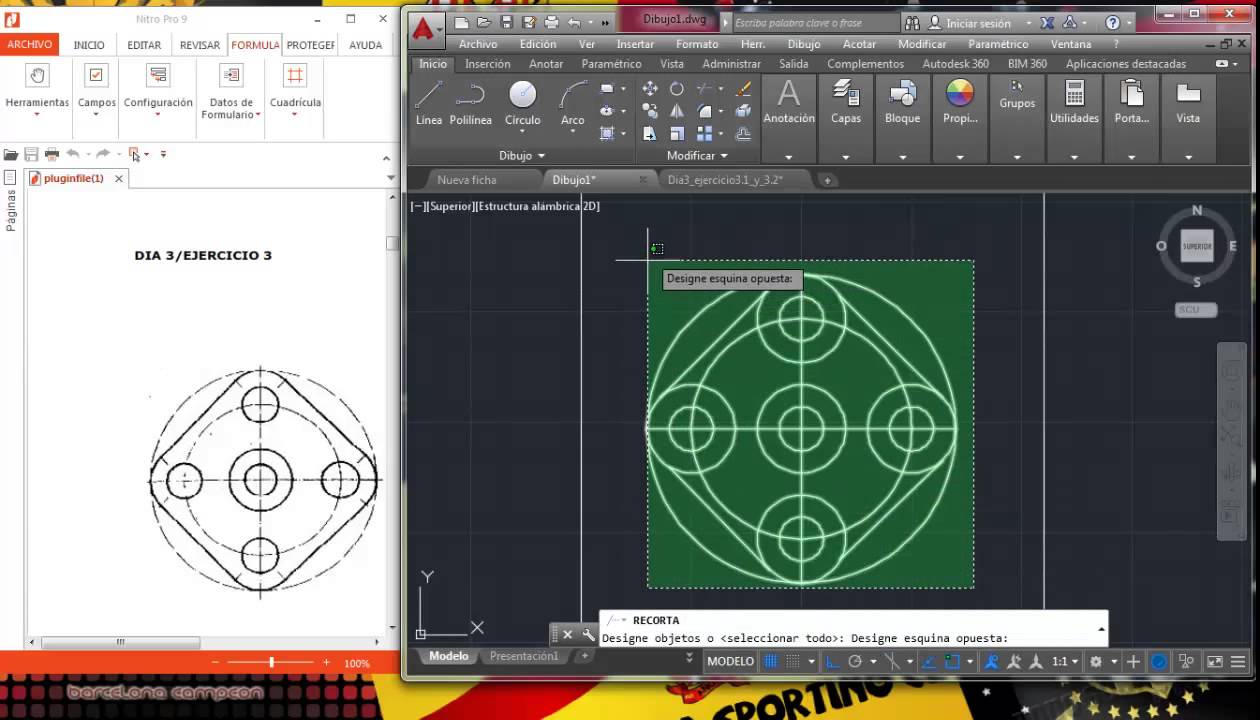The image size is (1260, 720).
Task: Click the Erase tool icon
Action: (x=743, y=89)
